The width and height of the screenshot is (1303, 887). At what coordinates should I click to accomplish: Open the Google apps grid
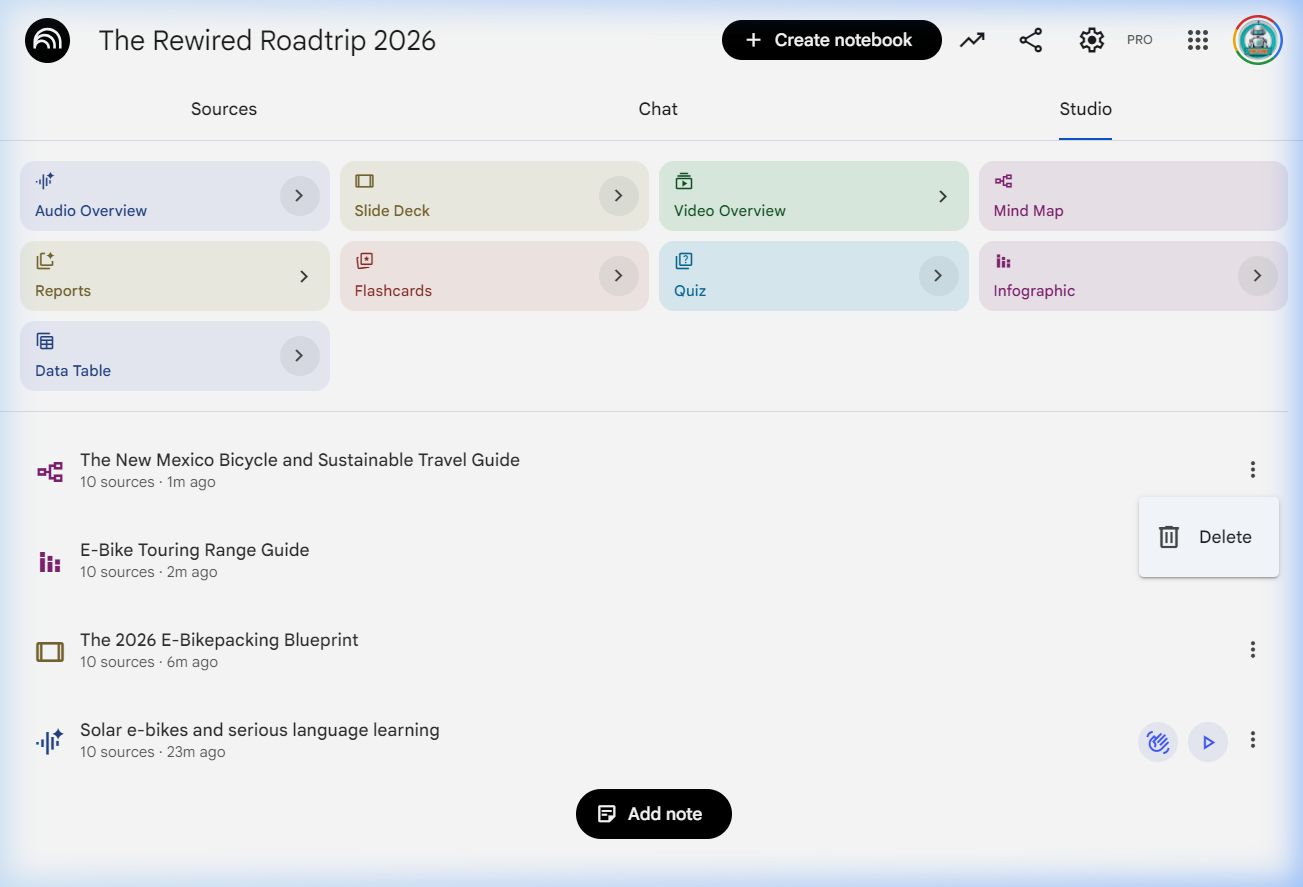tap(1198, 40)
